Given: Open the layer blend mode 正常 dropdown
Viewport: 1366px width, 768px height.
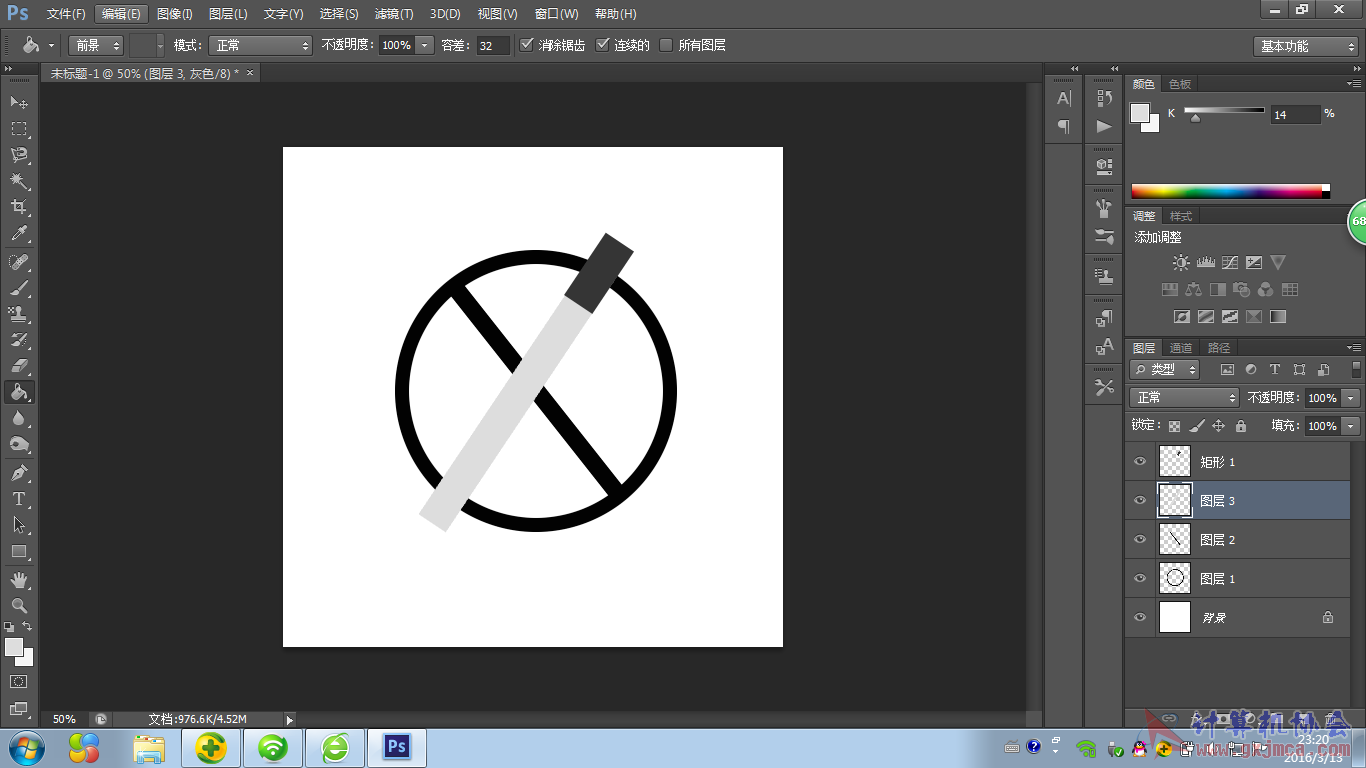Looking at the screenshot, I should (1185, 397).
